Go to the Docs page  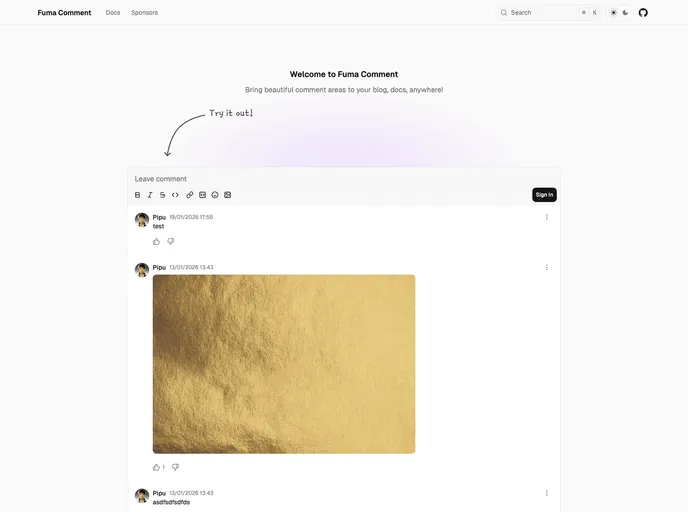pos(113,13)
